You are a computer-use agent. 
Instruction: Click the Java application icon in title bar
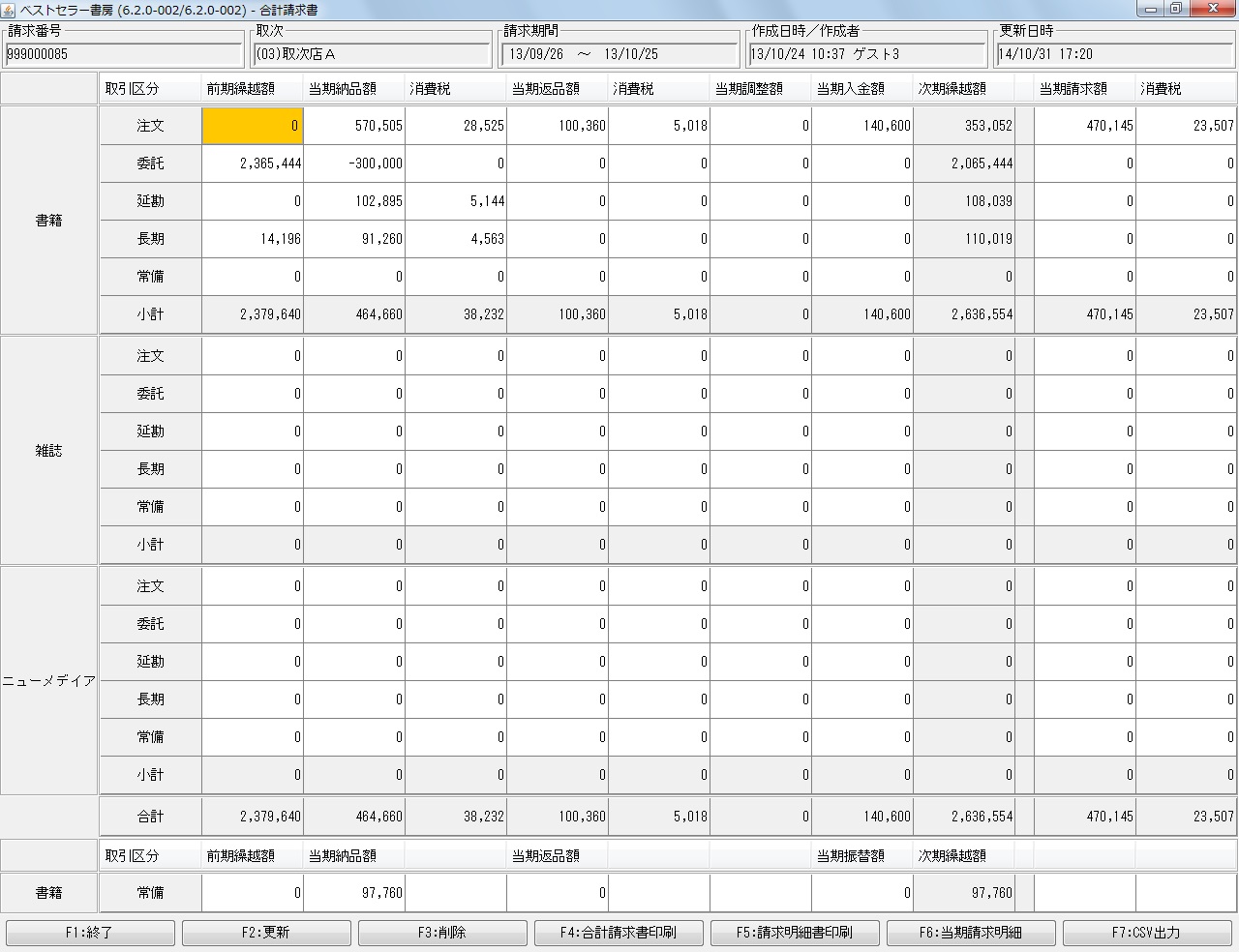(10, 10)
